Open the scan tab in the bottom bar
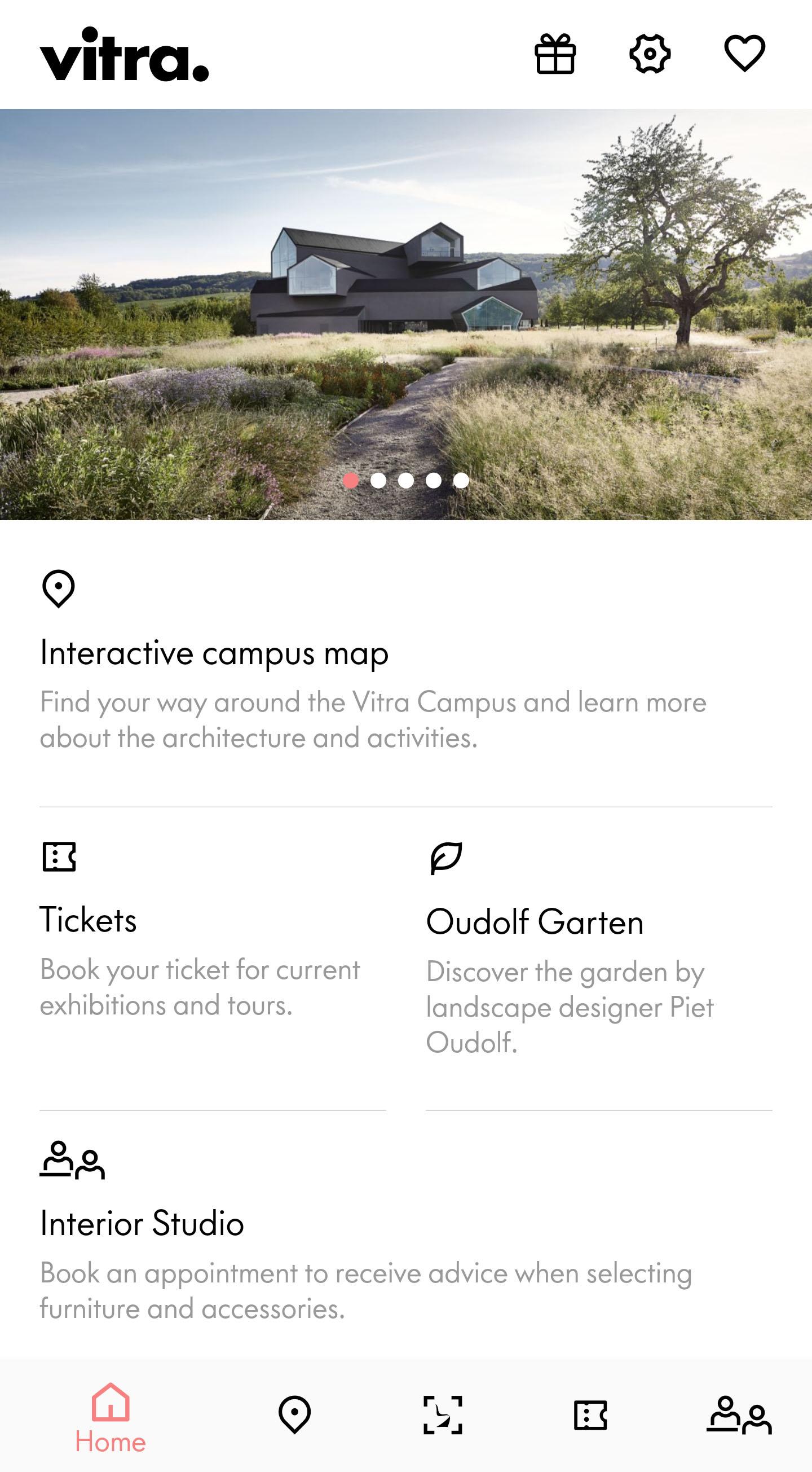Screen dimensions: 812x1472 (443, 1415)
